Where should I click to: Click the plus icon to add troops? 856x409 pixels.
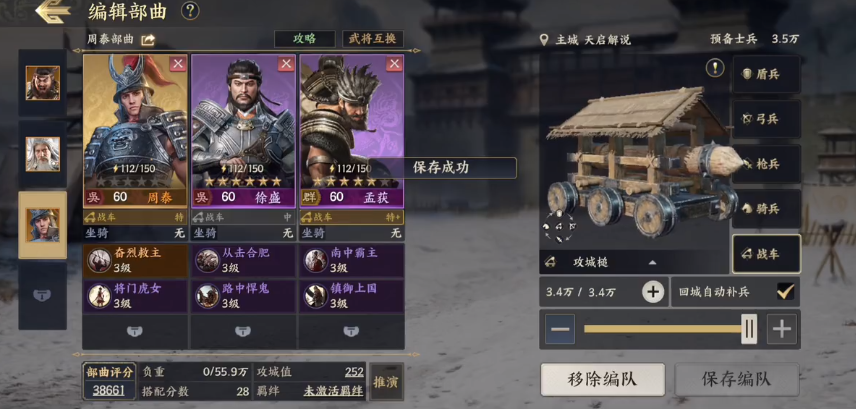[x=653, y=292]
